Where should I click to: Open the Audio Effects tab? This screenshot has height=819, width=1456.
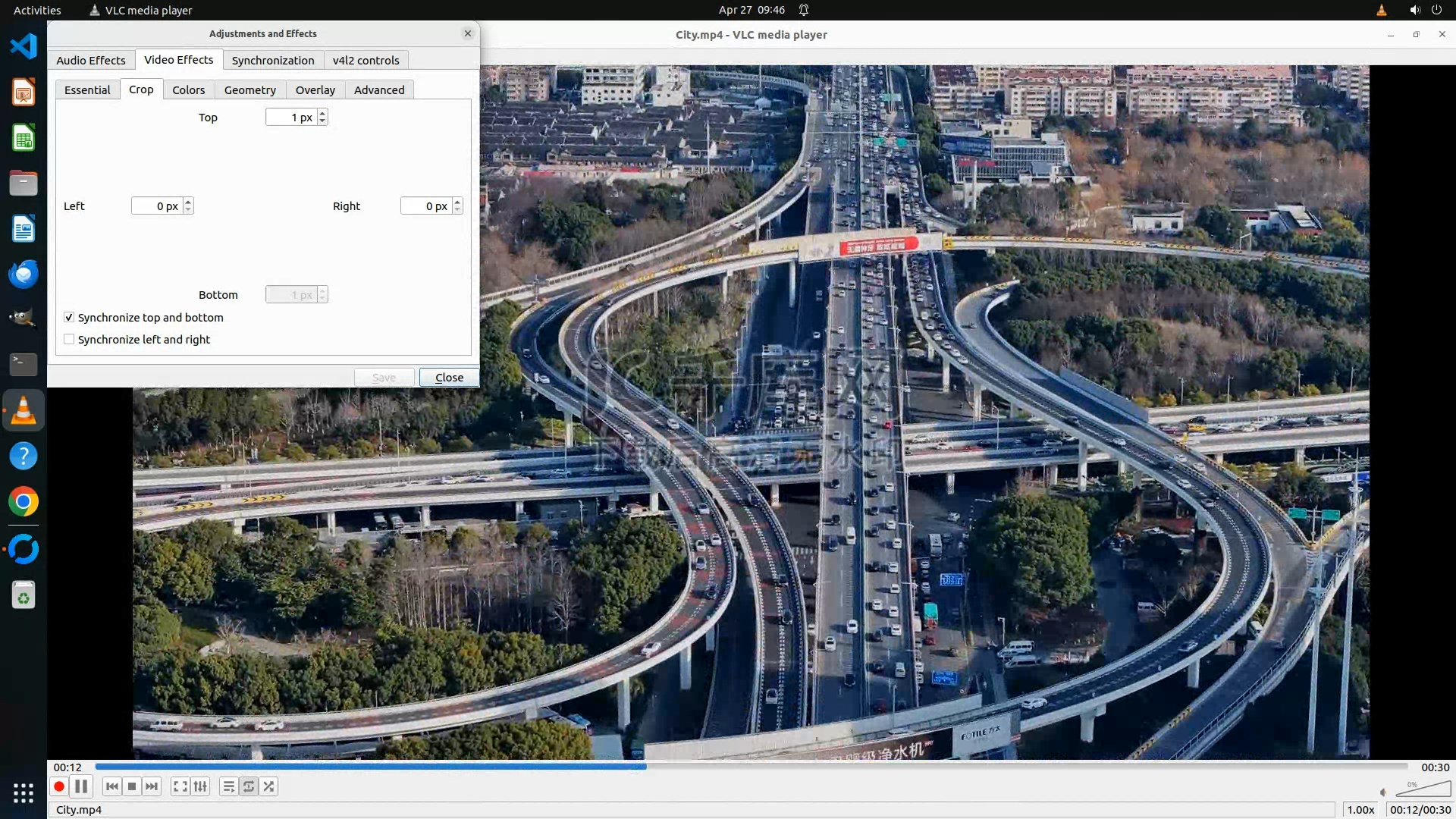[x=91, y=61]
